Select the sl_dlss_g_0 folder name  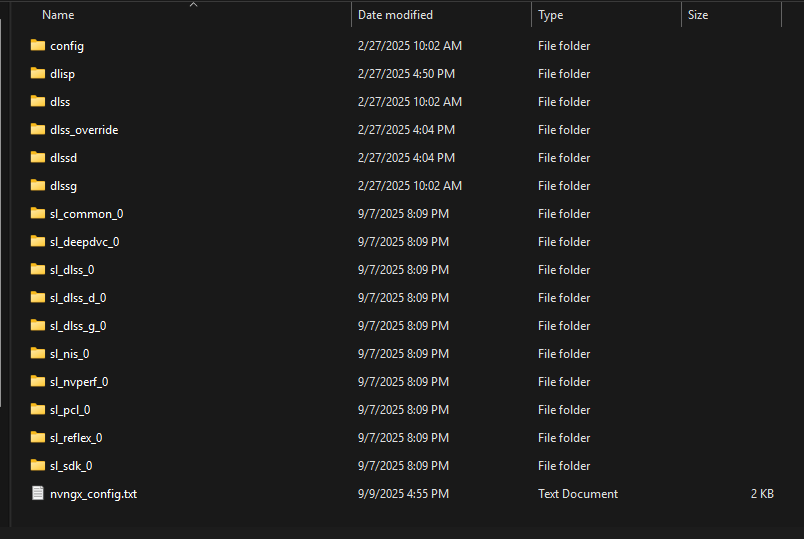click(x=78, y=326)
